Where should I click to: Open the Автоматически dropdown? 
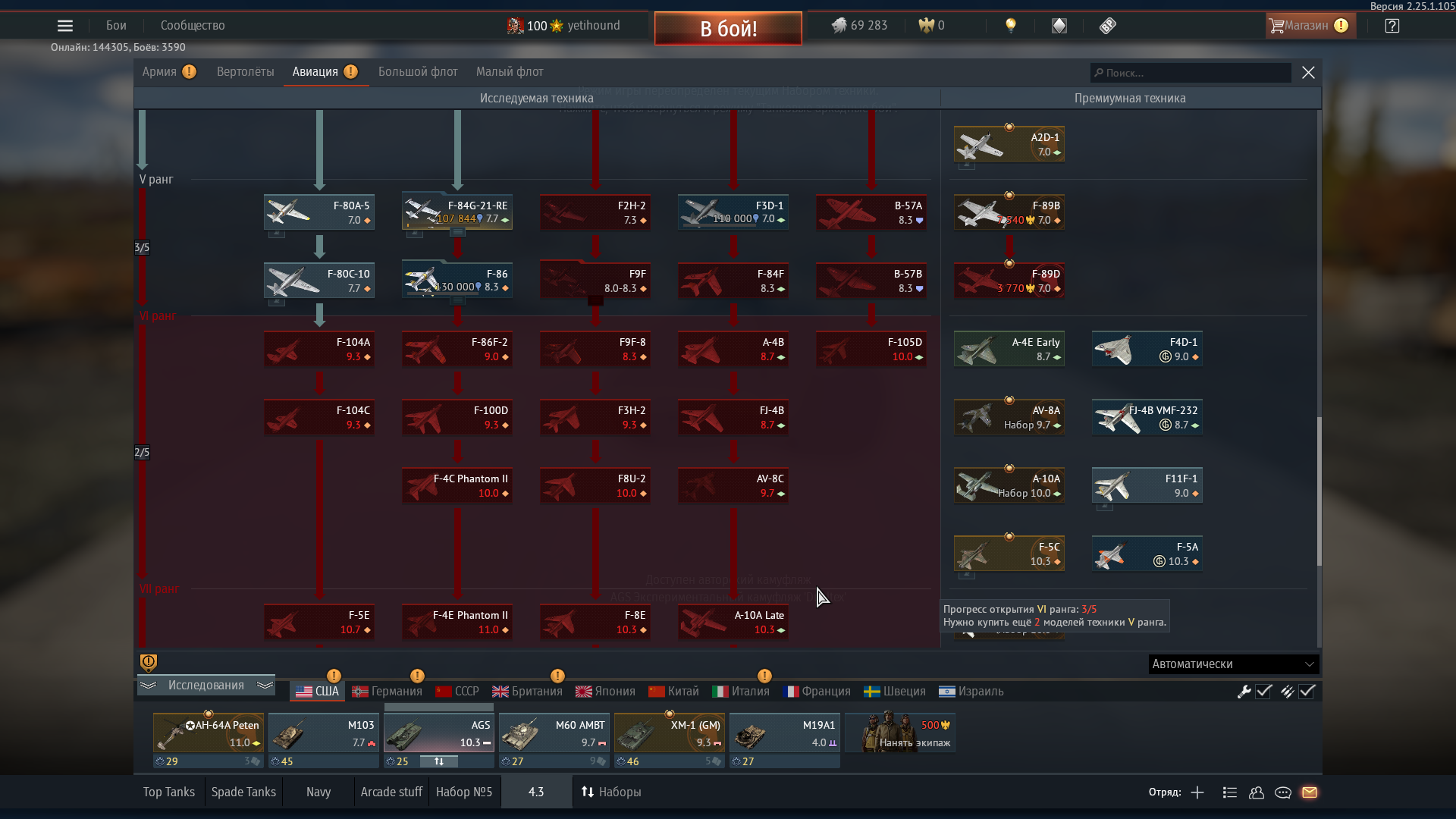(1234, 664)
